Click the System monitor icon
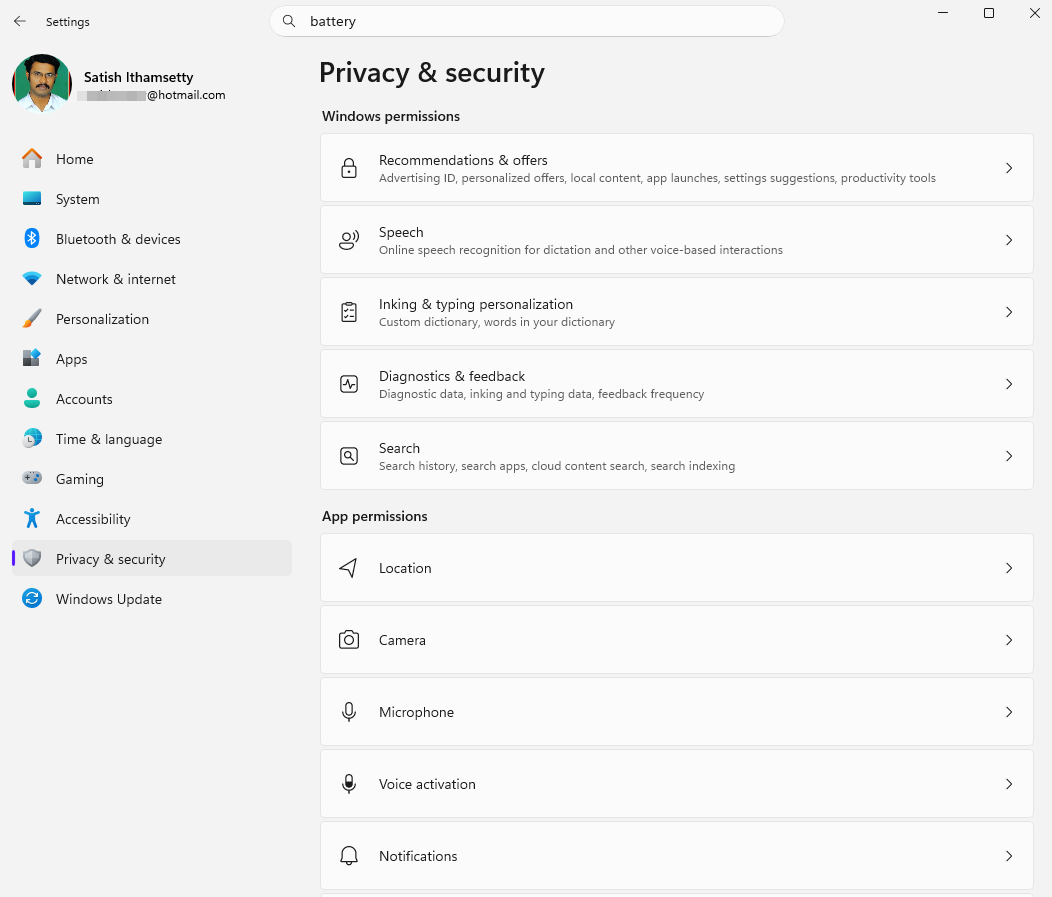 click(x=32, y=199)
